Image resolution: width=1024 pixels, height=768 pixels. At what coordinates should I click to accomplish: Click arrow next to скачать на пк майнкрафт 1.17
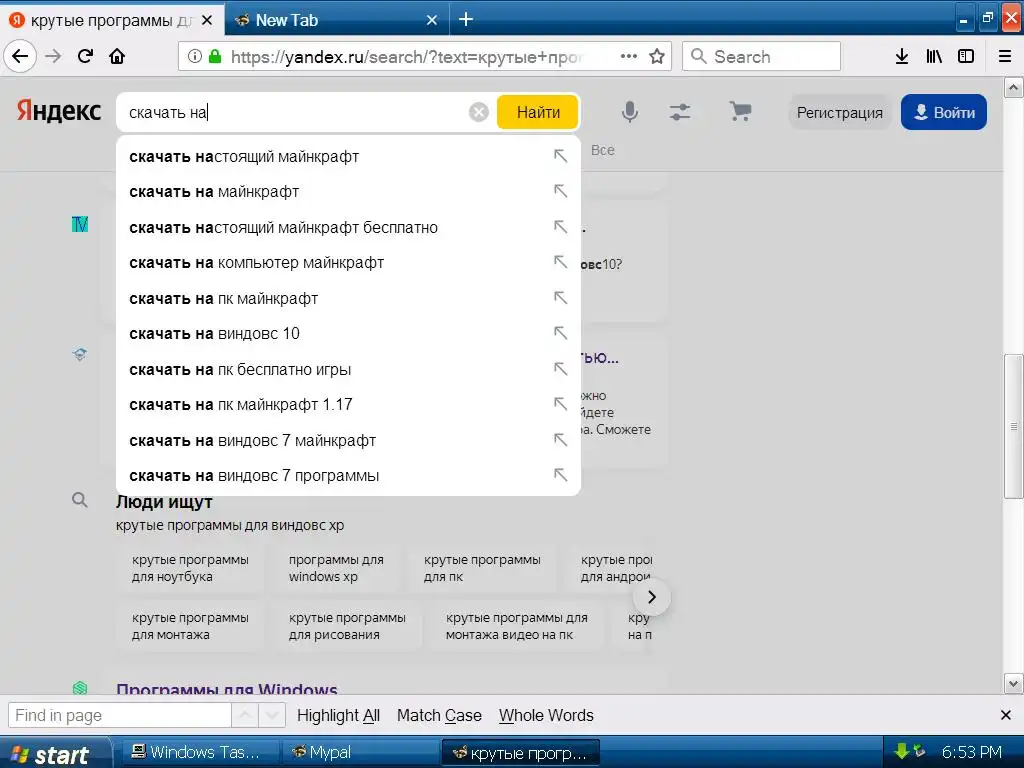point(560,404)
